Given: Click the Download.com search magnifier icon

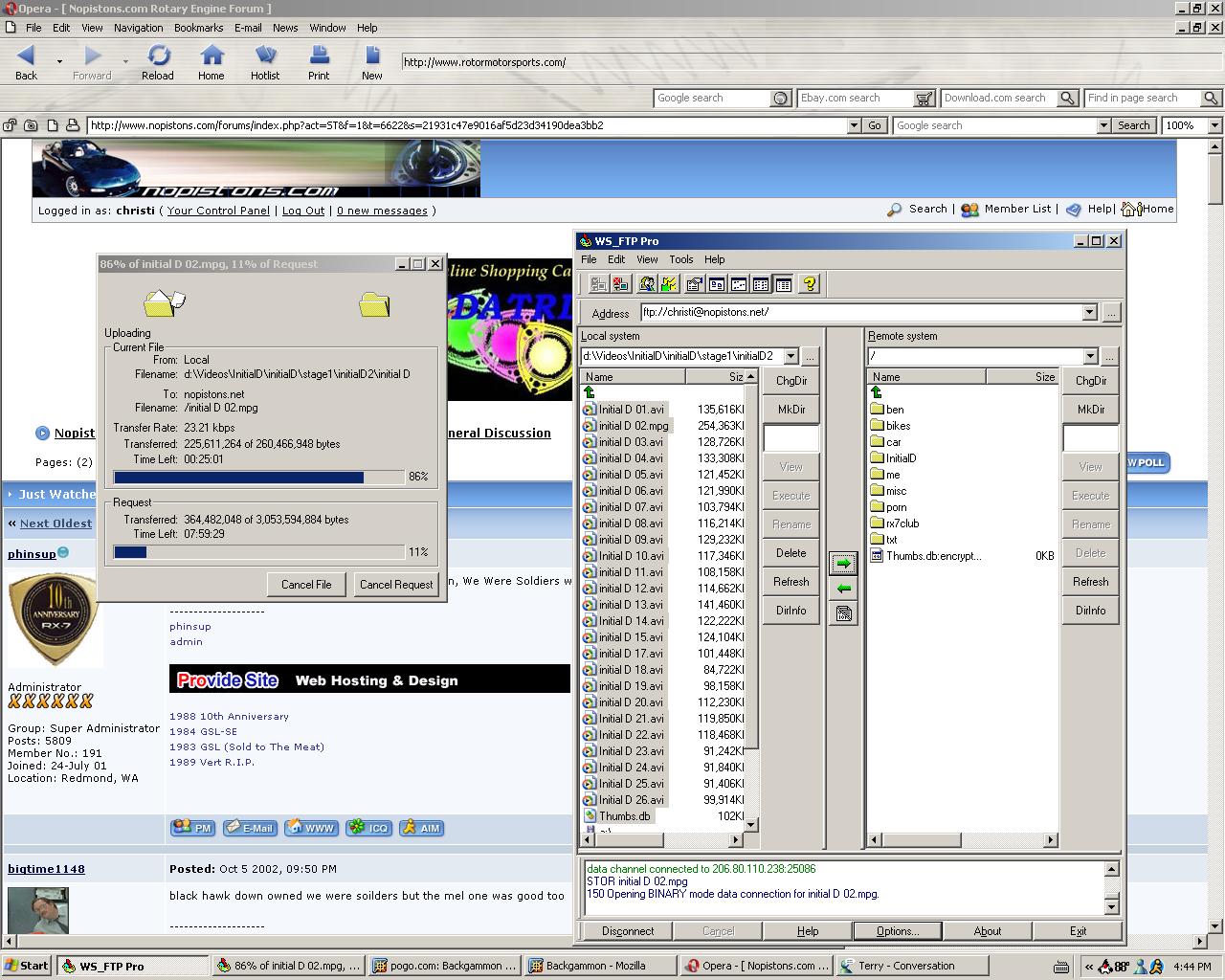Looking at the screenshot, I should [x=1067, y=99].
